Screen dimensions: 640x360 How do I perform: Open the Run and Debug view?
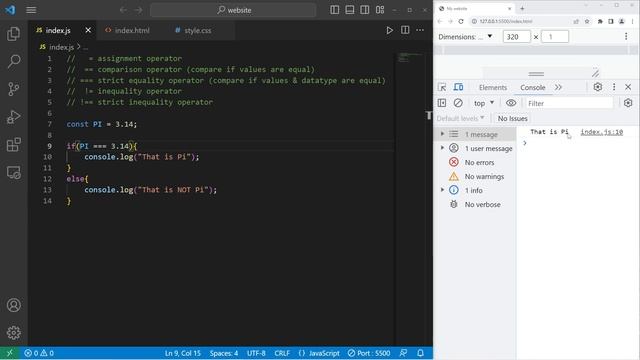pyautogui.click(x=13, y=117)
